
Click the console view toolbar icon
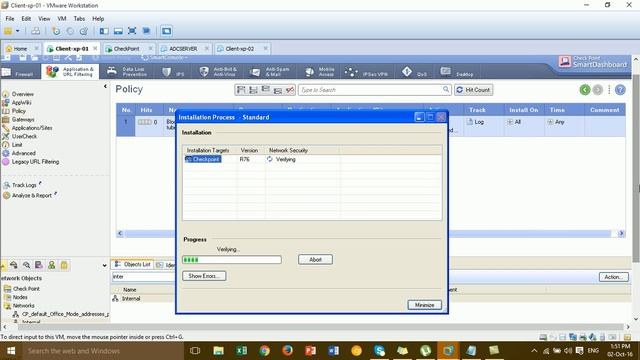[166, 31]
